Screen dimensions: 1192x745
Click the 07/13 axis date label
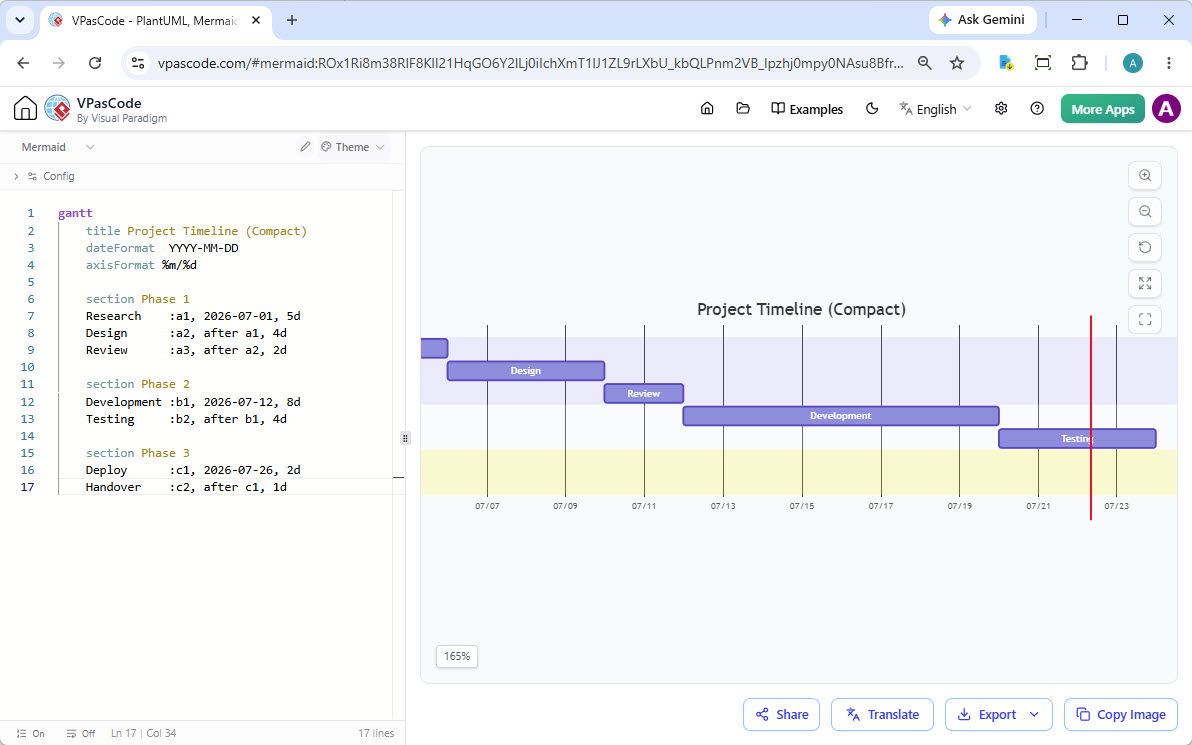tap(723, 506)
